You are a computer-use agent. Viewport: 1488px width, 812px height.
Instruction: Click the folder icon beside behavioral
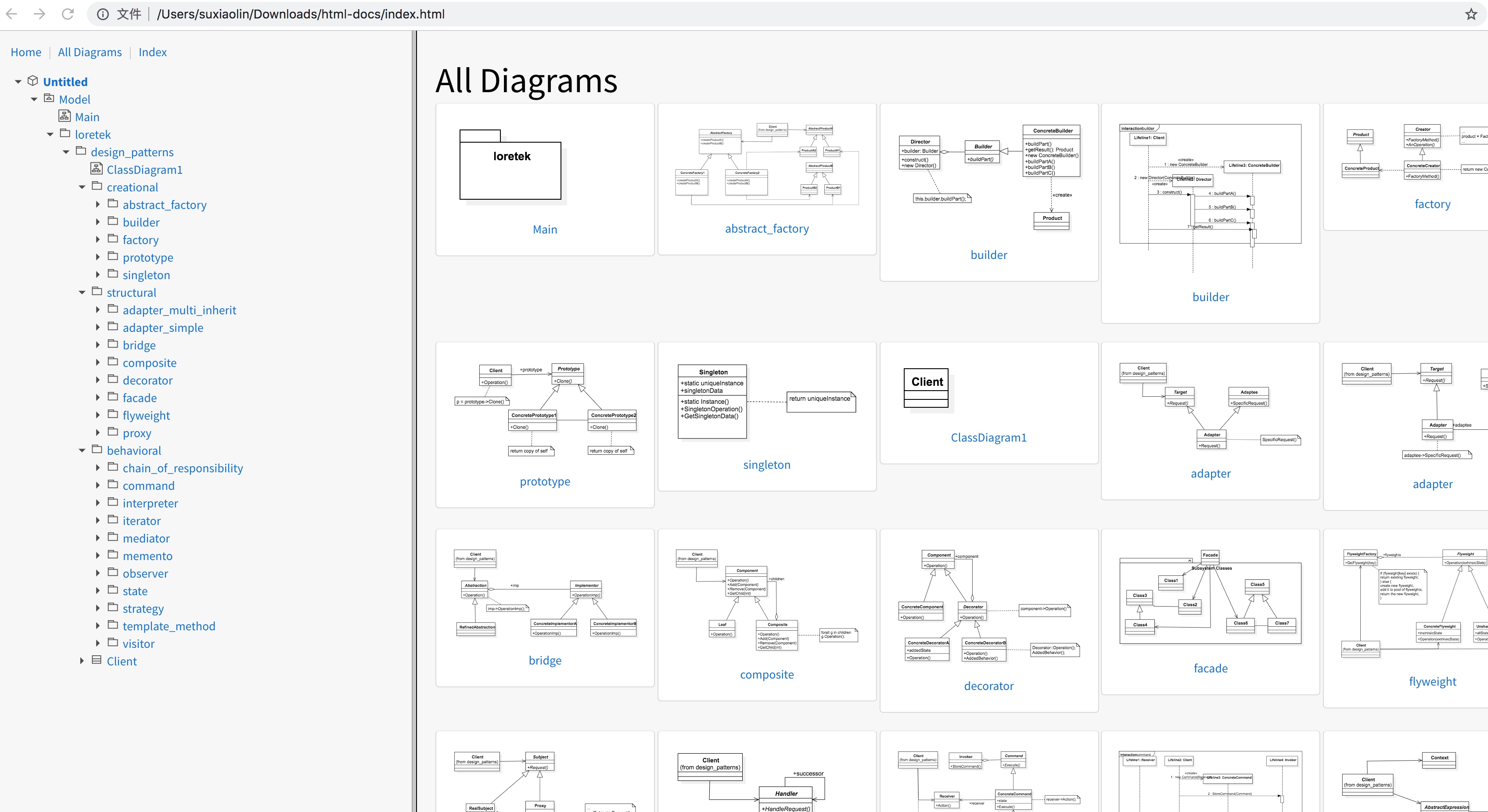coord(97,449)
